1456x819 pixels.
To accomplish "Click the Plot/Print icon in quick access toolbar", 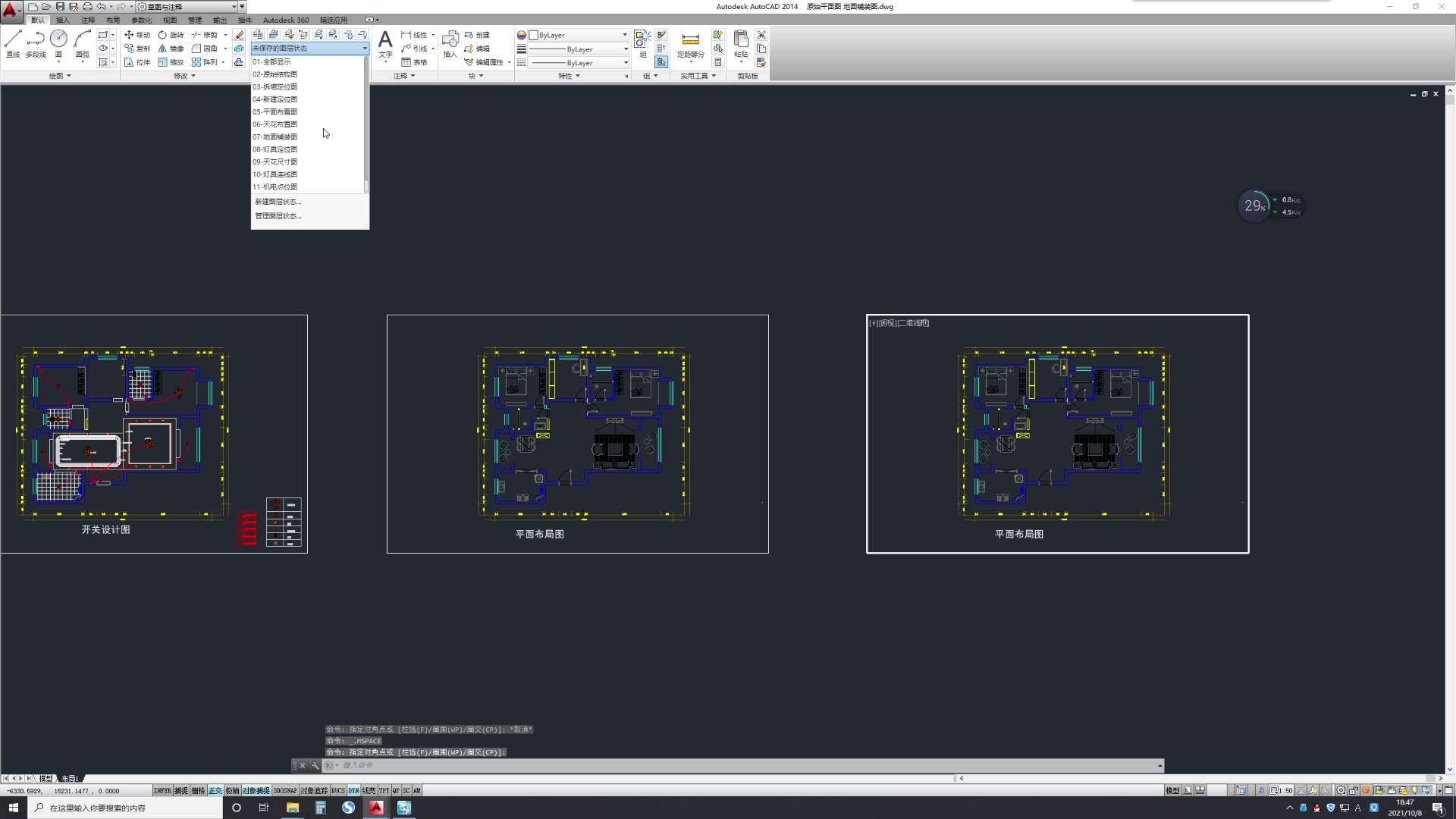I will pos(87,7).
